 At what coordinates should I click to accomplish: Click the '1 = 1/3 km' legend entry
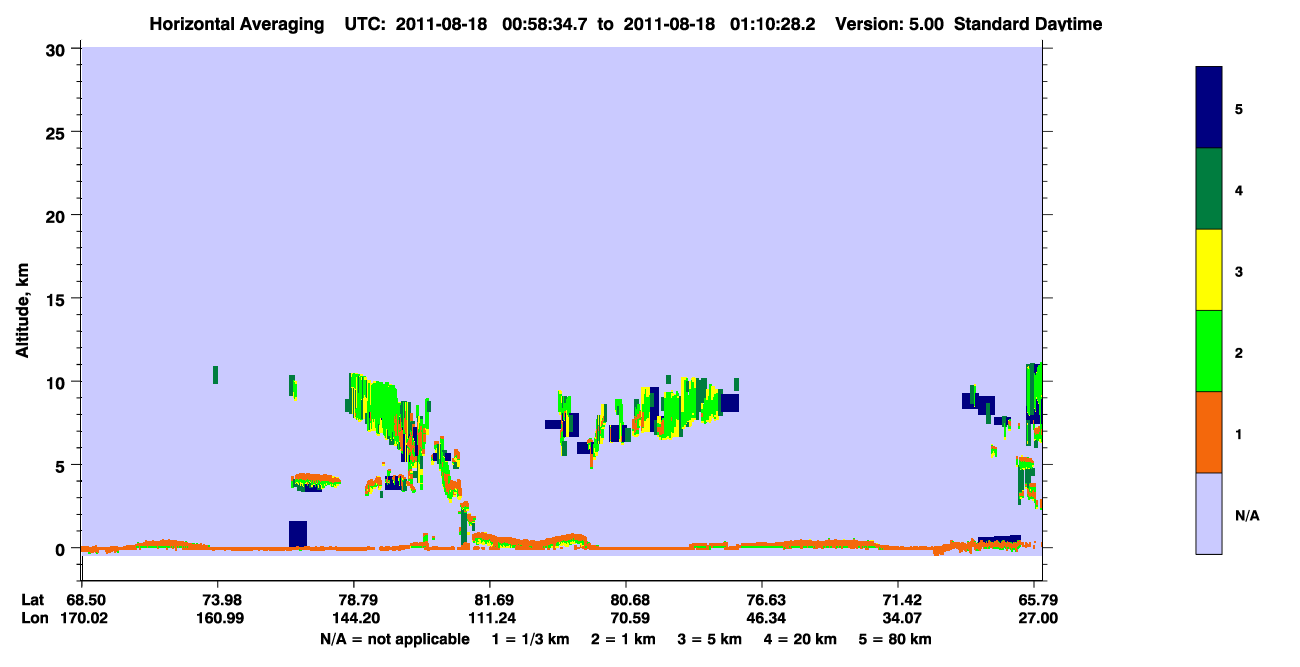[530, 639]
